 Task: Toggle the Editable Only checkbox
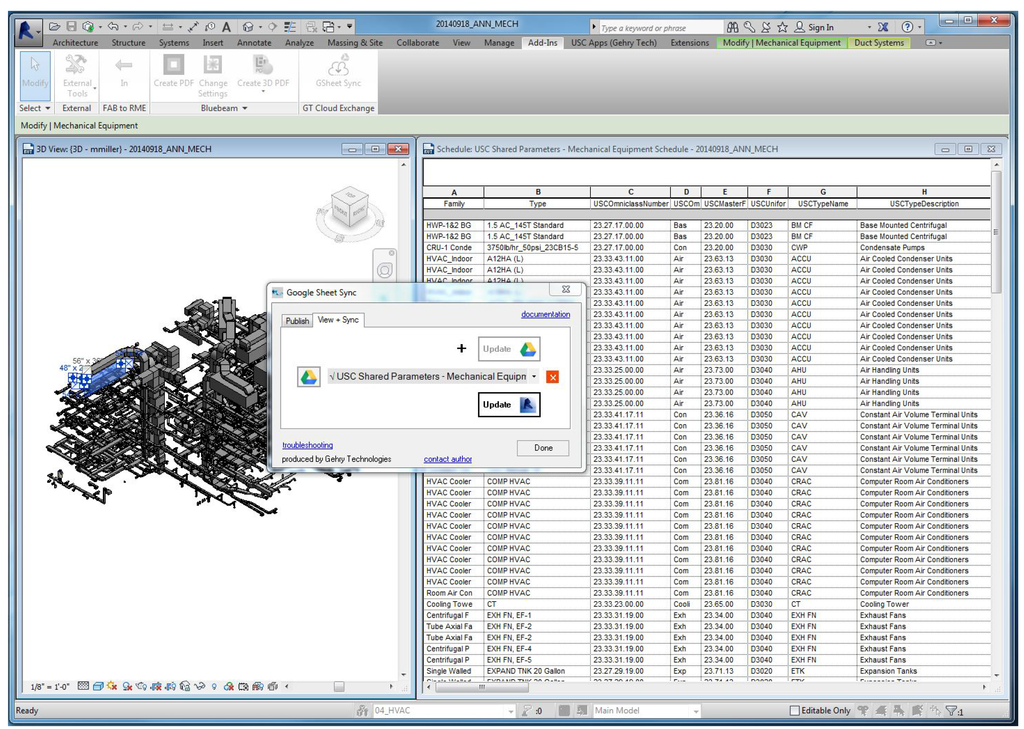coord(795,711)
